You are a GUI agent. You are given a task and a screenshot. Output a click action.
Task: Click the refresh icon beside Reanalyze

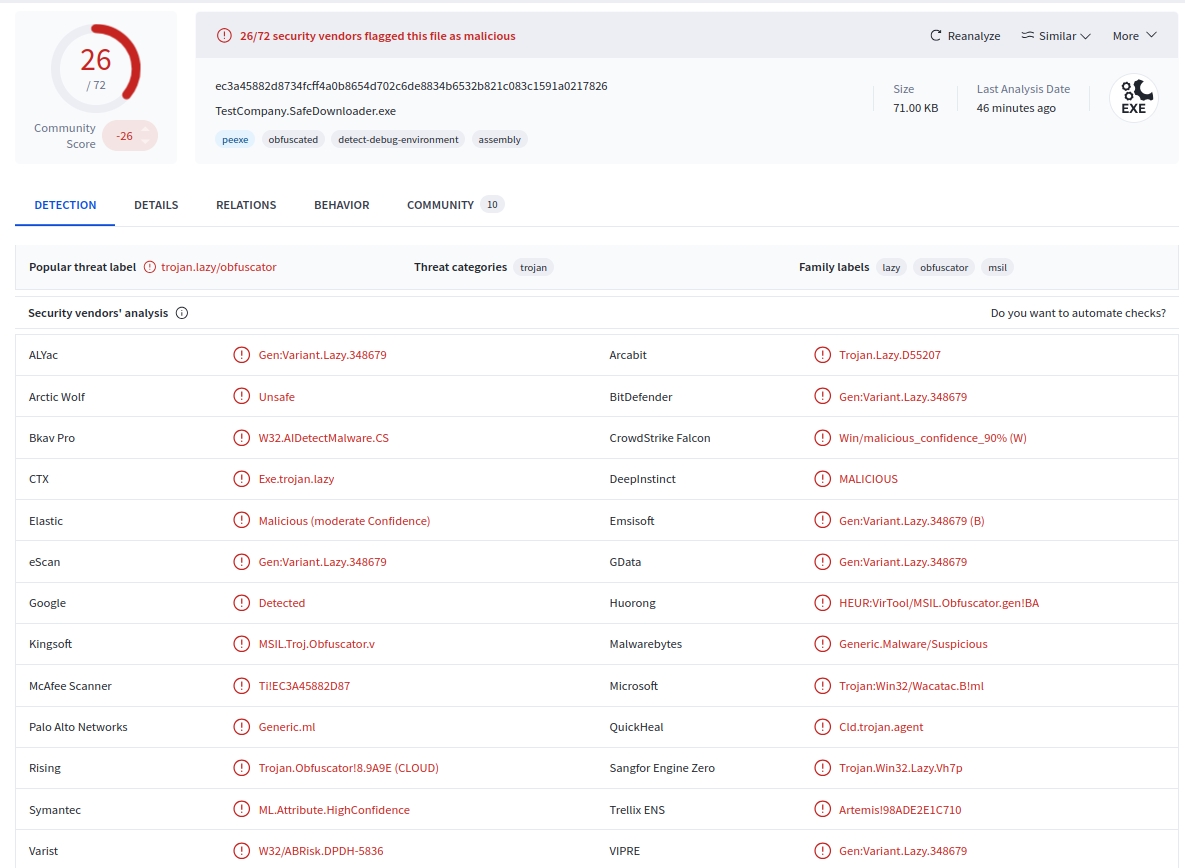[936, 35]
